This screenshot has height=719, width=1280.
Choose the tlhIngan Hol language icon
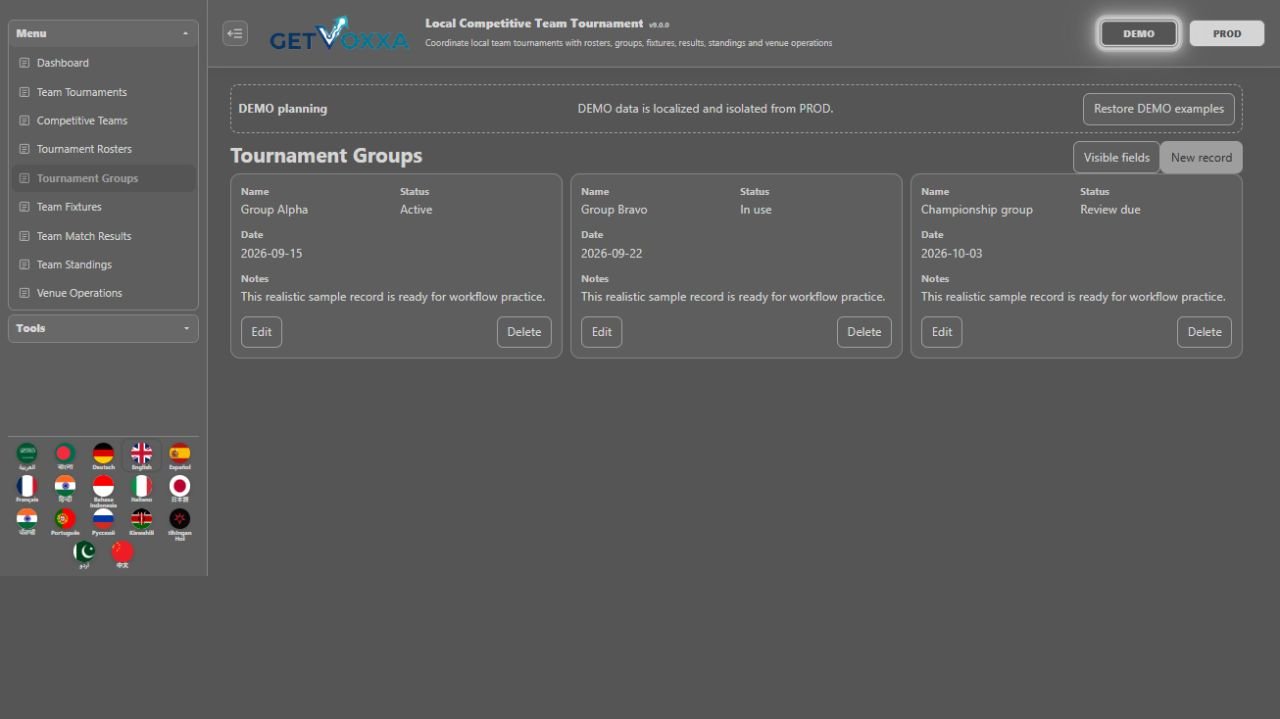click(180, 521)
